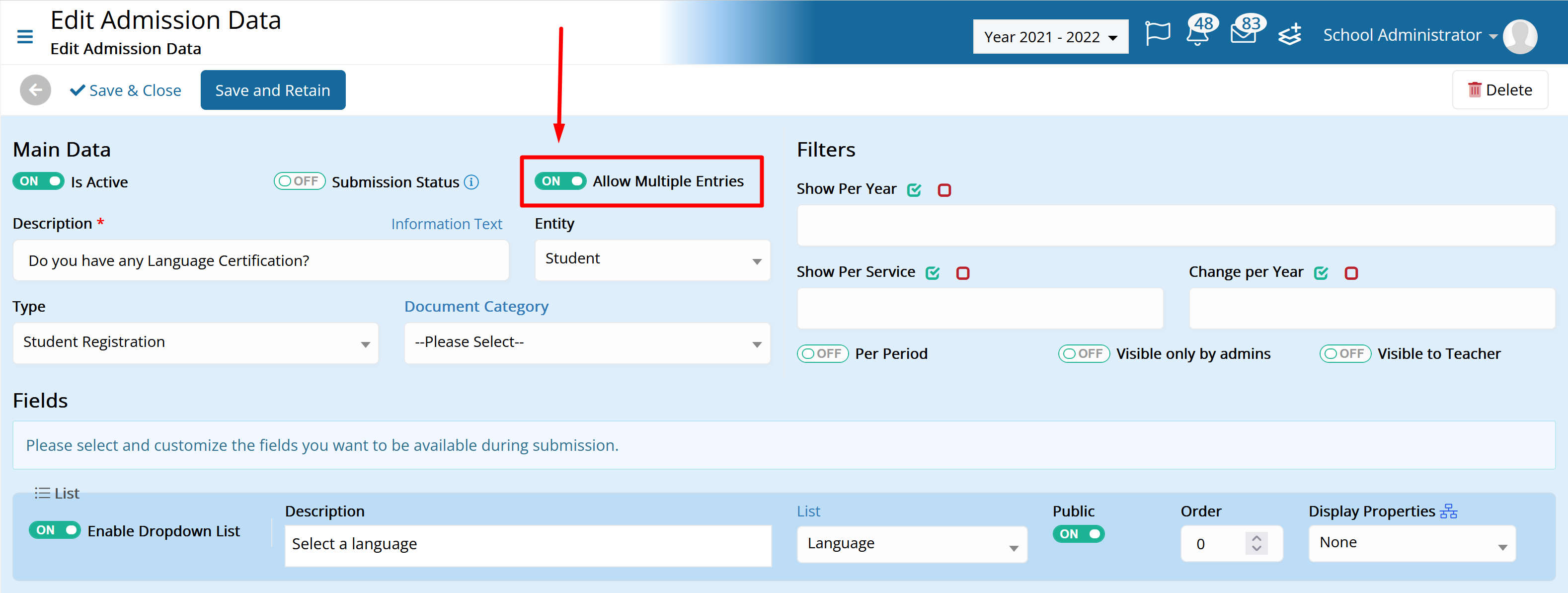Click Save & Close button
Screen dimensions: 1568x593
pyautogui.click(x=126, y=91)
